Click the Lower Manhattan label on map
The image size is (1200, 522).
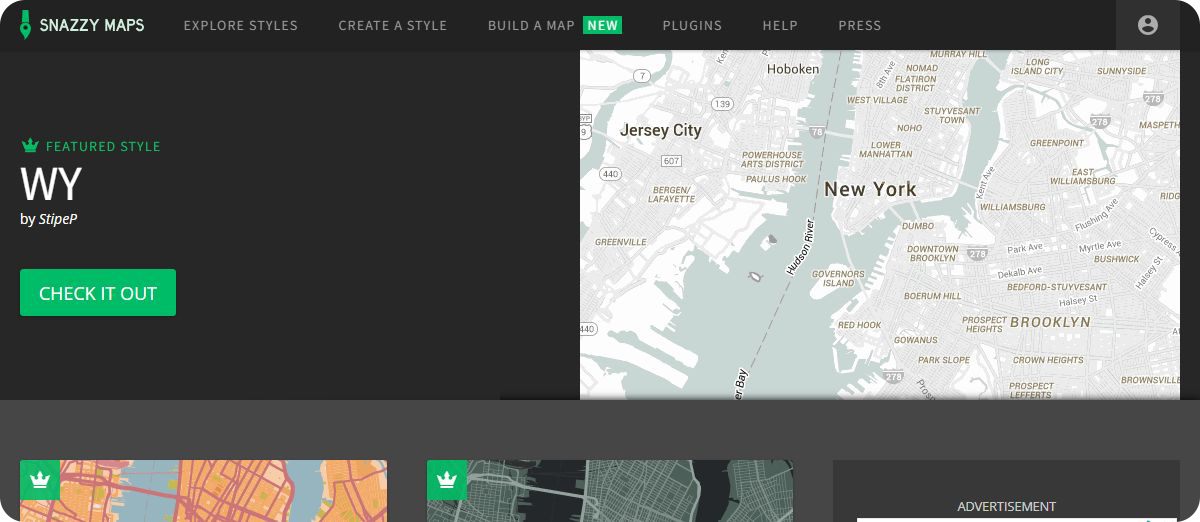point(886,150)
